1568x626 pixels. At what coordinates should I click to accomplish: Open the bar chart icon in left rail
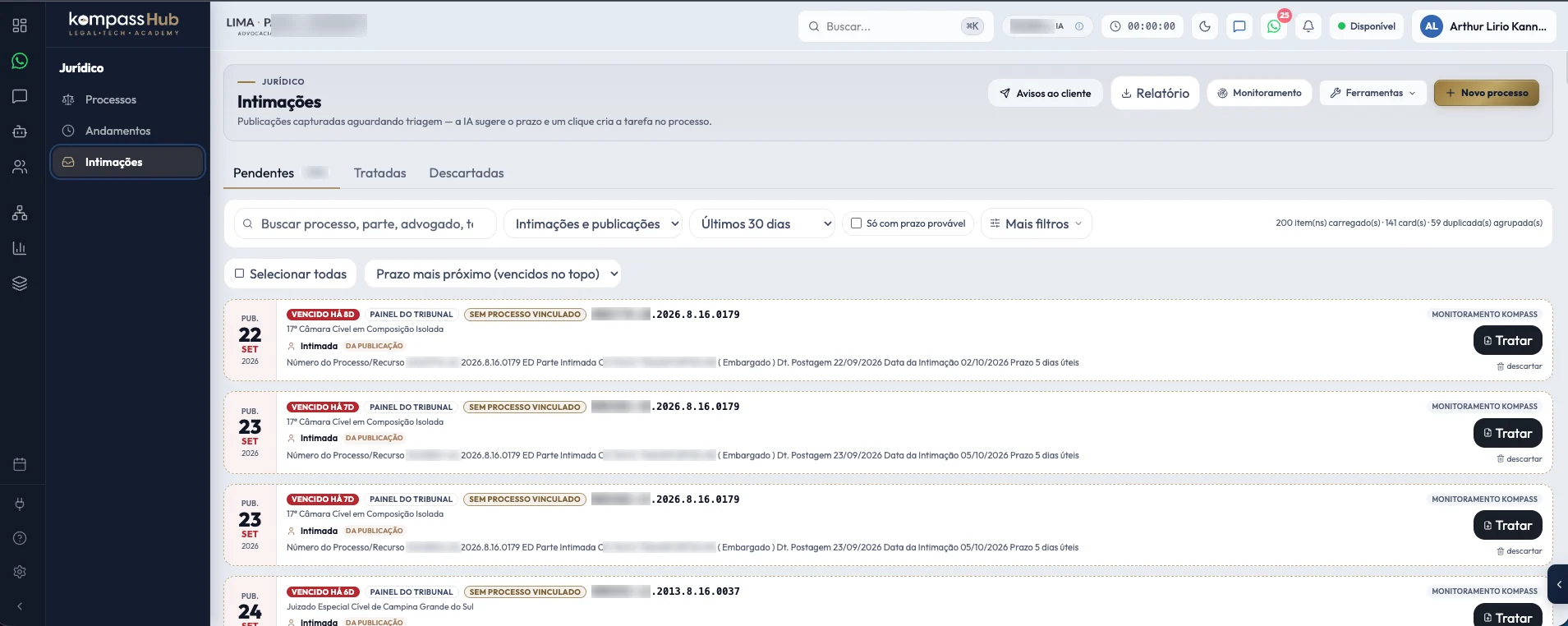20,248
